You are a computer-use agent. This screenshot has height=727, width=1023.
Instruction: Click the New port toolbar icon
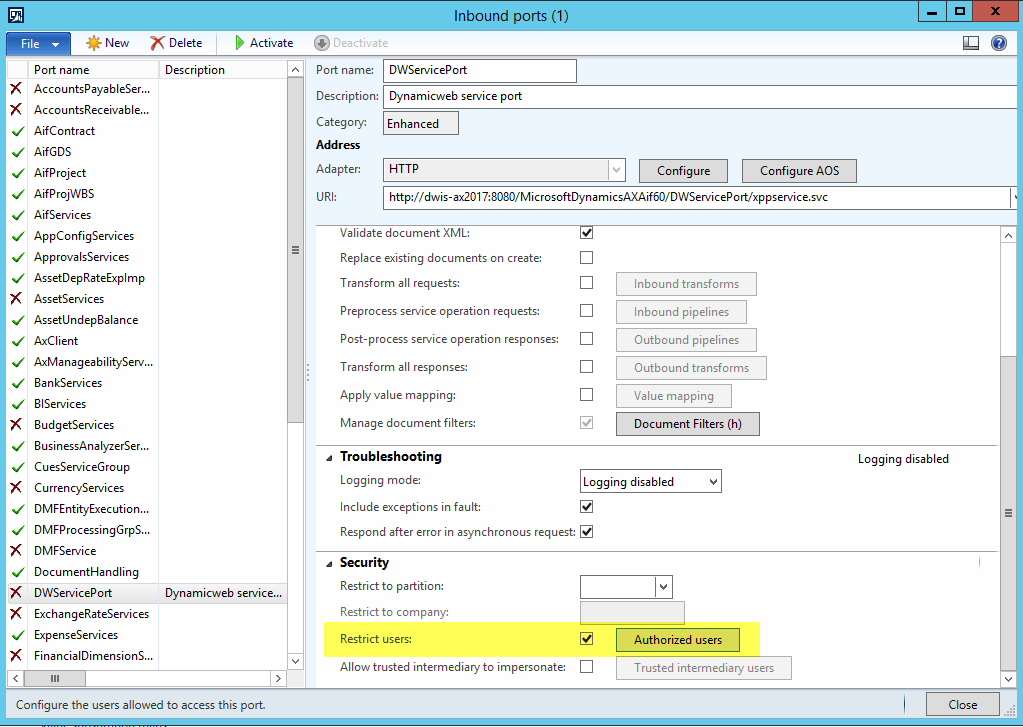coord(94,43)
